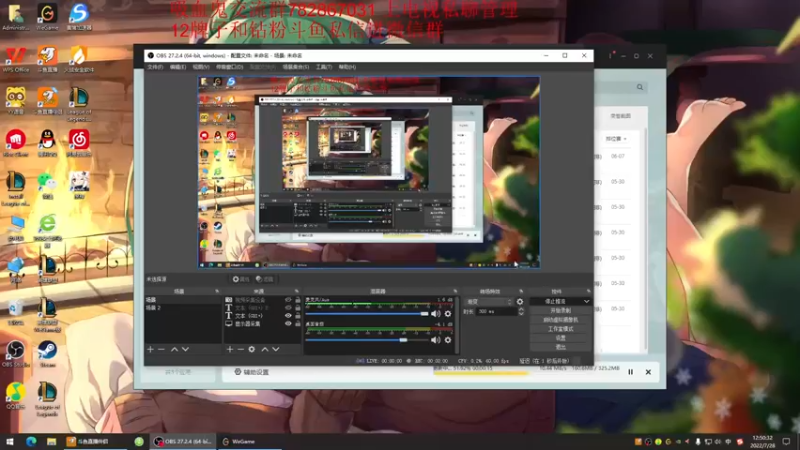Open Help menu in OBS
Viewport: 800px width, 450px height.
[347, 67]
